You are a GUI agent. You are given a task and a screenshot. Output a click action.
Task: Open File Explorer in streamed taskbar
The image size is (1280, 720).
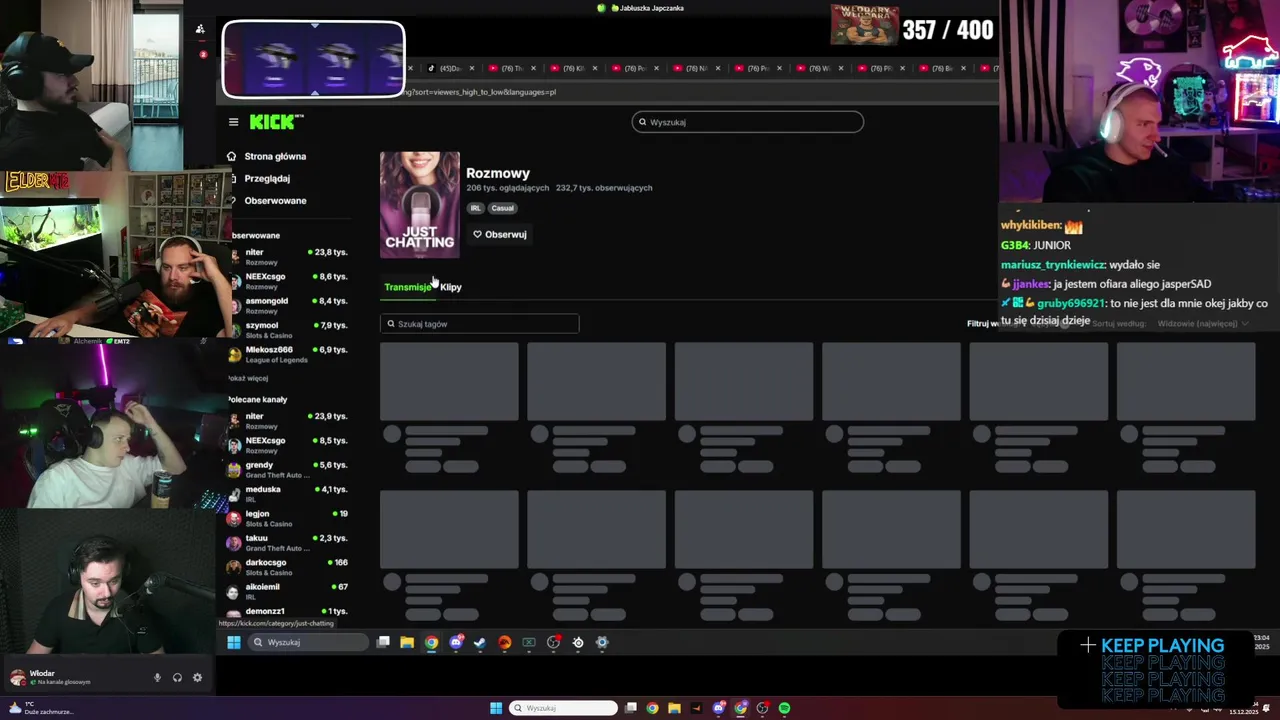[x=407, y=642]
